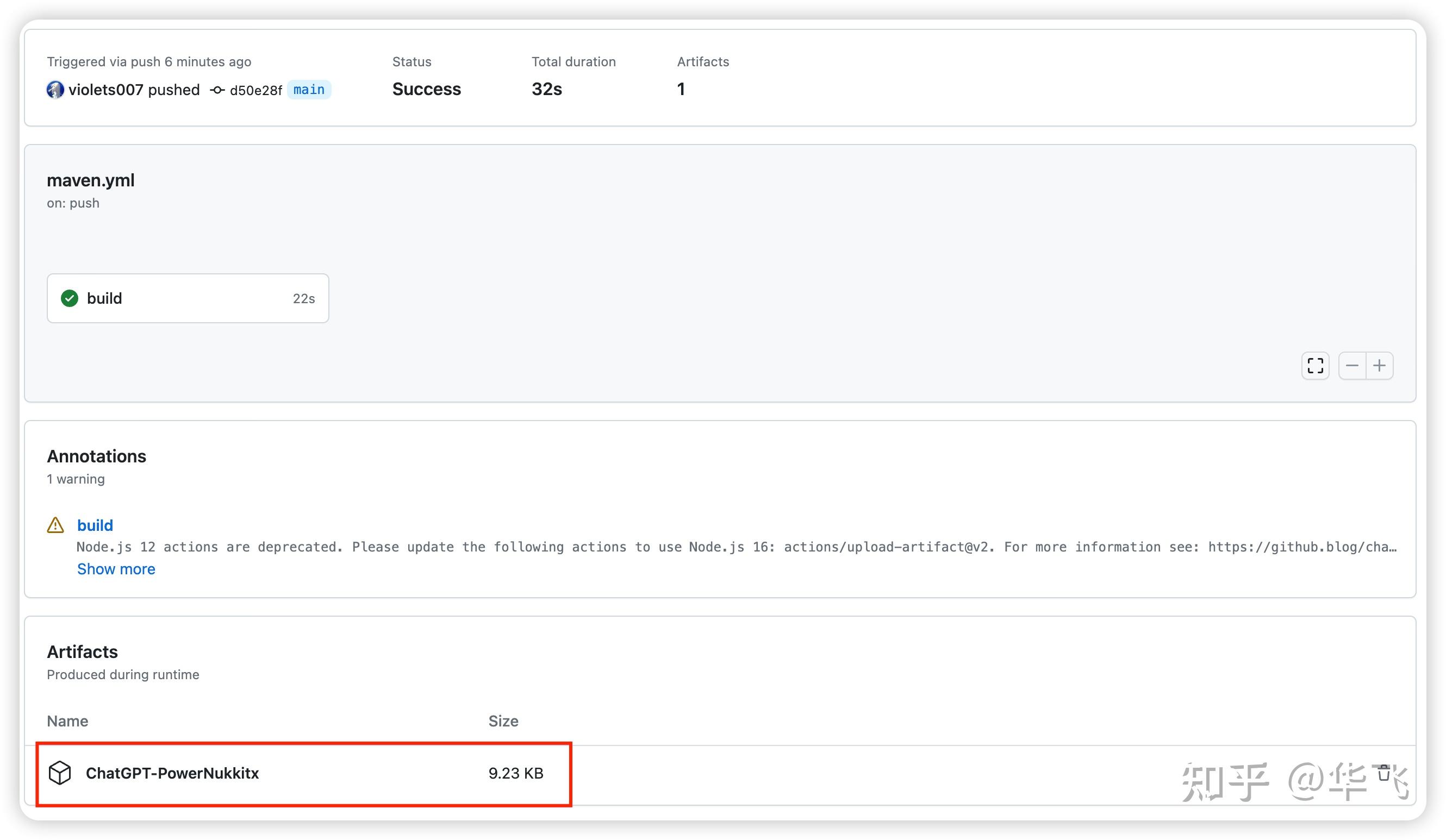The image size is (1446, 840).
Task: Open the workflow graph in fullscreen
Action: click(1314, 365)
